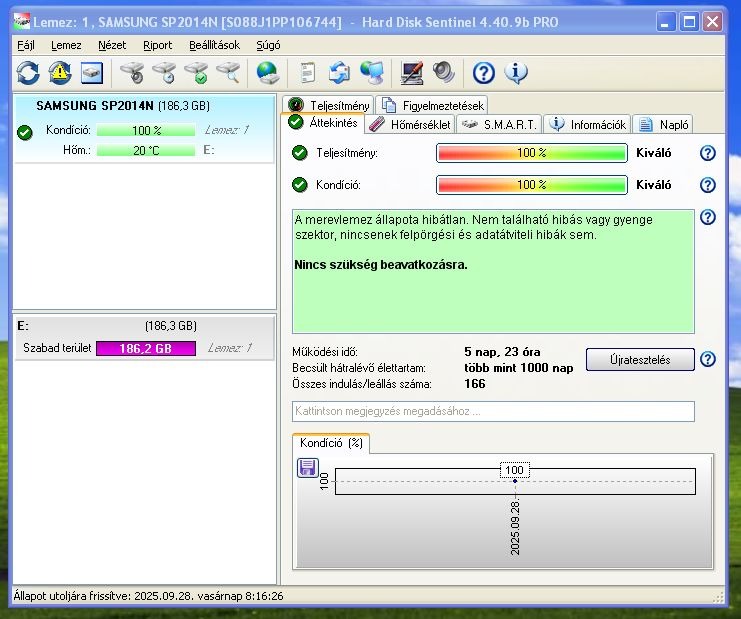This screenshot has width=741, height=619.
Task: Click the globe and monitor network icon
Action: point(372,73)
